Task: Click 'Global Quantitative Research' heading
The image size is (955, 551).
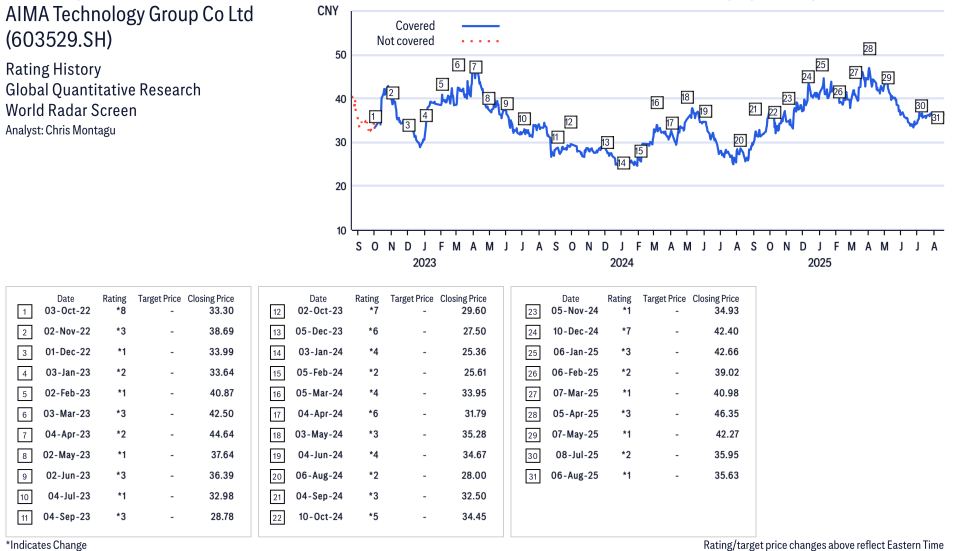Action: click(104, 90)
